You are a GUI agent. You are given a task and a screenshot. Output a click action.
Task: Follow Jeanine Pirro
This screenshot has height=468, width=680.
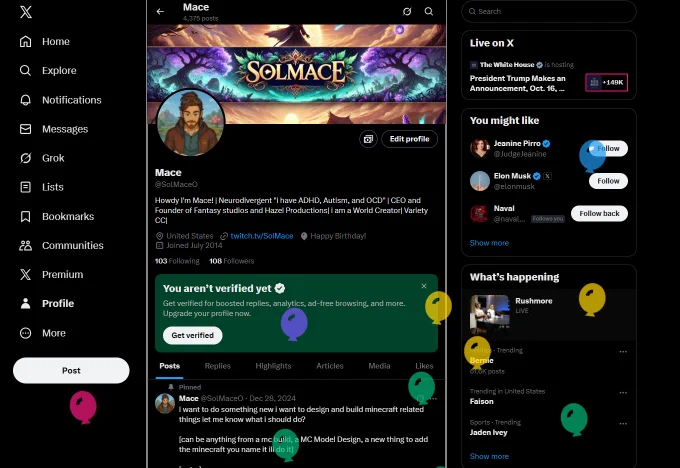(608, 148)
